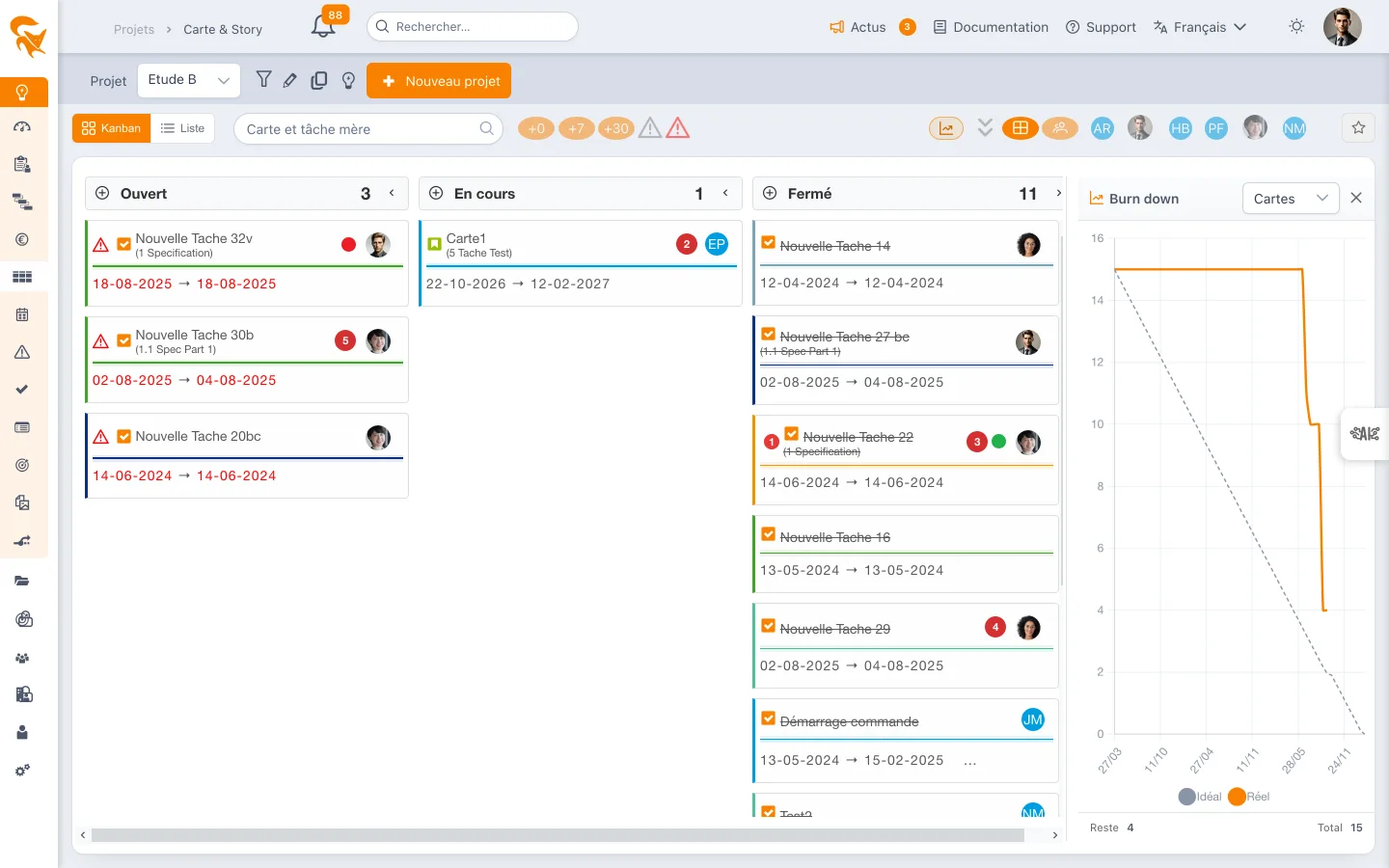Switch to Kanban view tab

[112, 128]
